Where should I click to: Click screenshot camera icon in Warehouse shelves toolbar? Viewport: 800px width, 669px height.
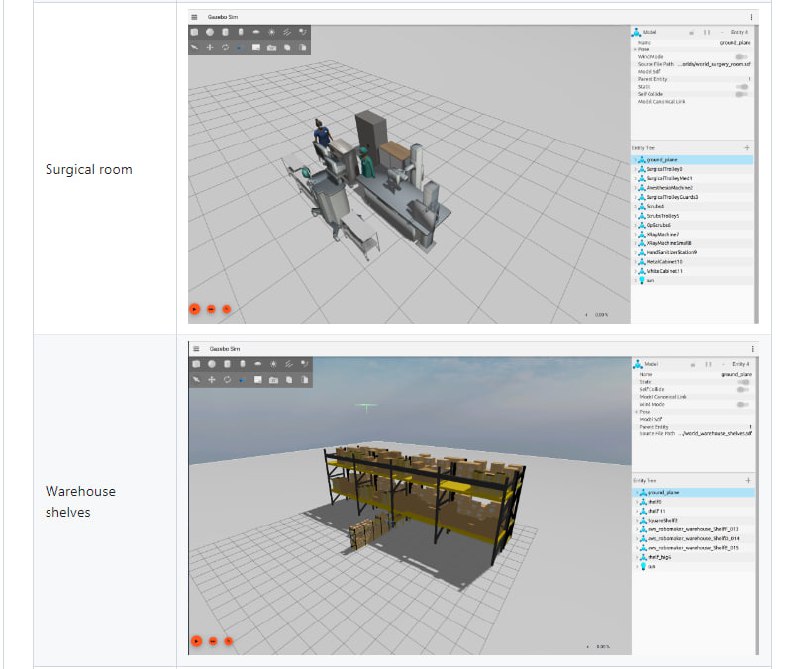click(x=272, y=380)
